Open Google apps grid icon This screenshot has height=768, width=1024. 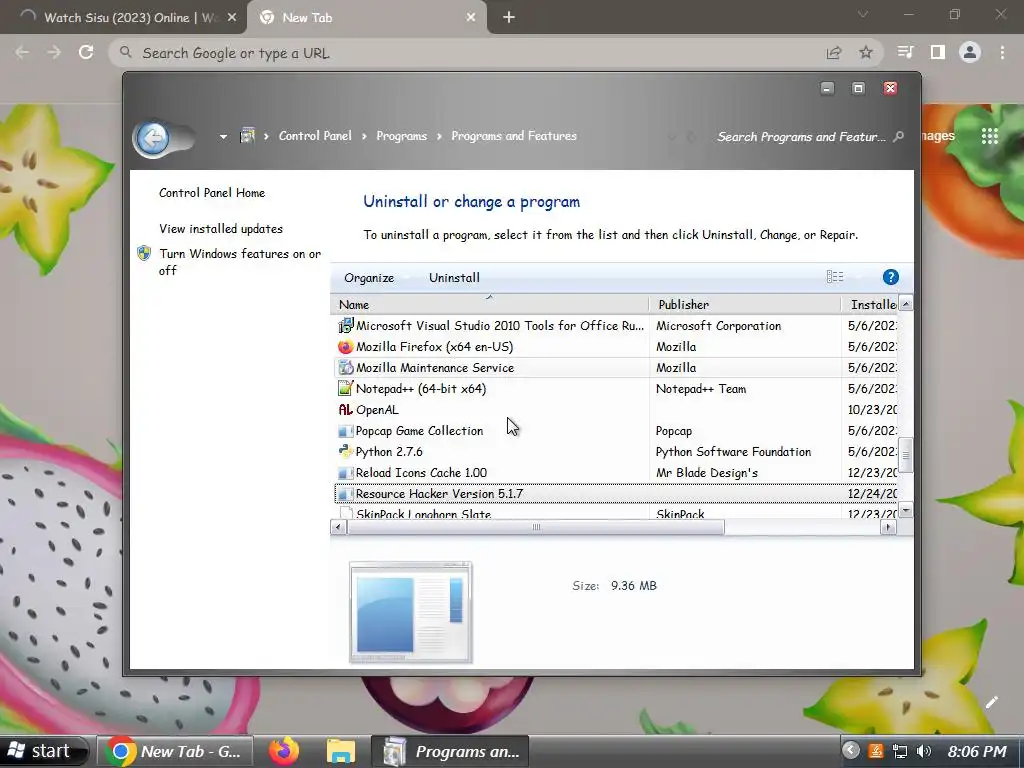(989, 136)
